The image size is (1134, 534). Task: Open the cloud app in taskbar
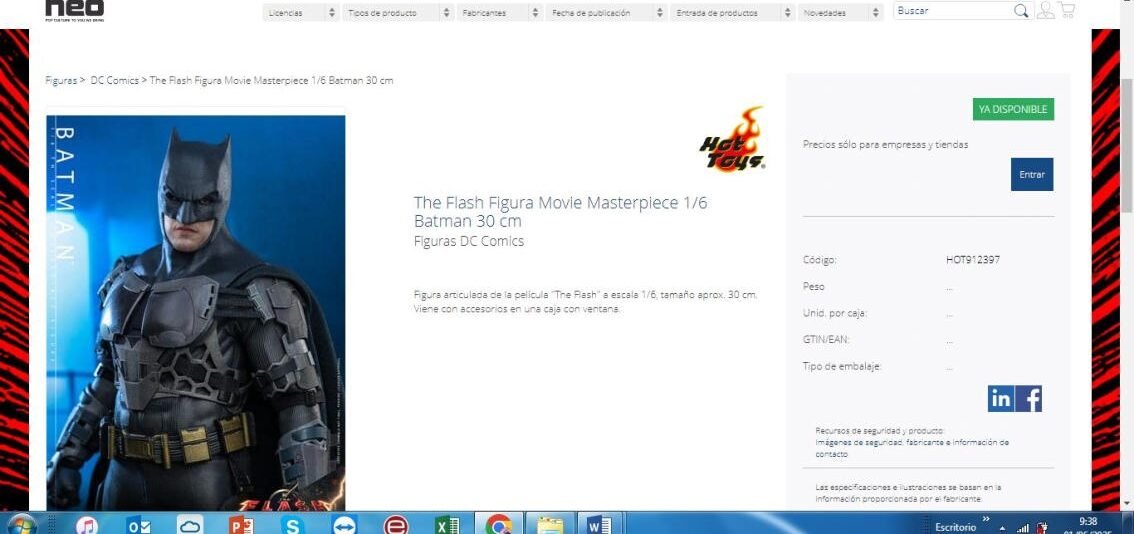click(x=189, y=525)
